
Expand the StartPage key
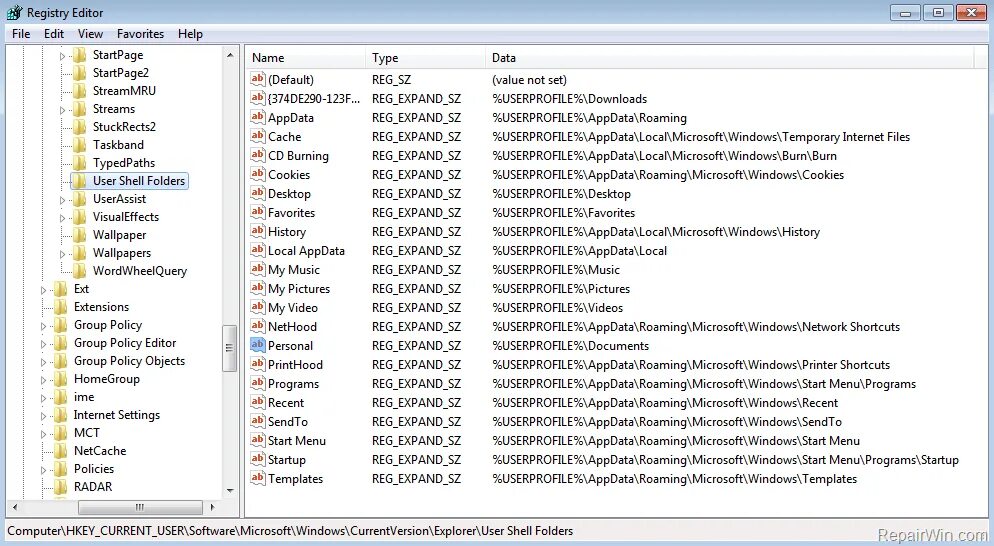click(x=62, y=56)
